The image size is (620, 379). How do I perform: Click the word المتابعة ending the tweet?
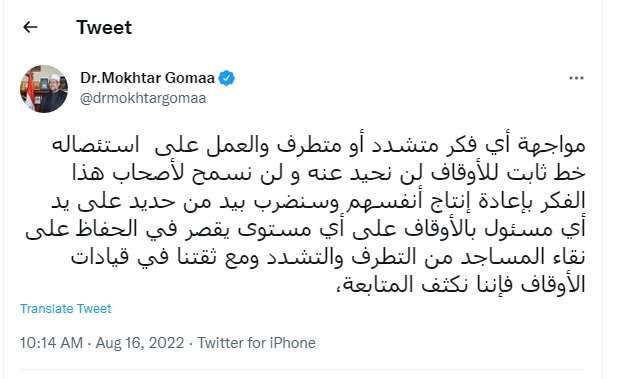tap(374, 285)
